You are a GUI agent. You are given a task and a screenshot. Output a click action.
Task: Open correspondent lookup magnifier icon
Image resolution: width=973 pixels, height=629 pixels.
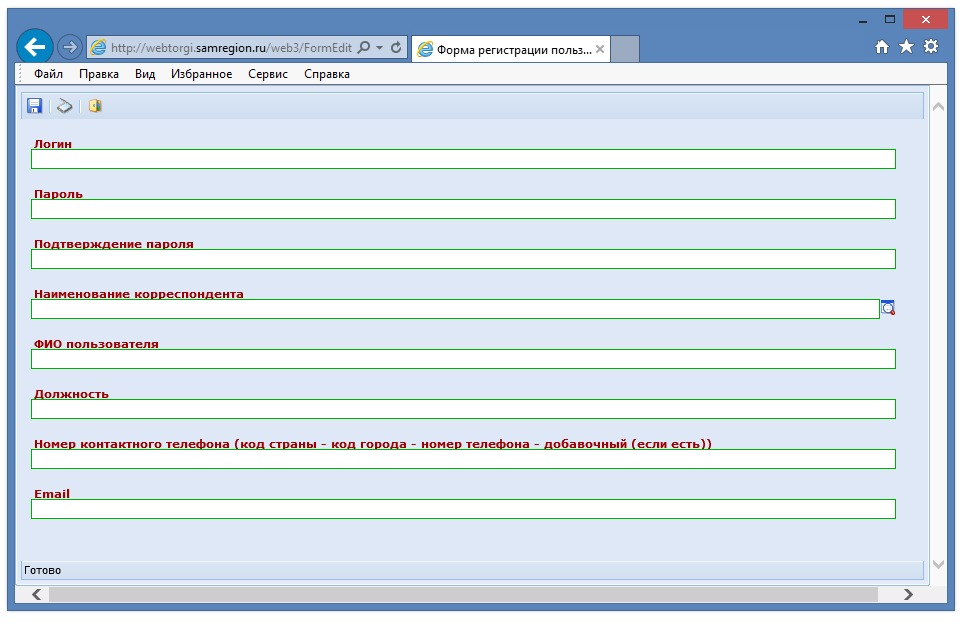tap(888, 308)
